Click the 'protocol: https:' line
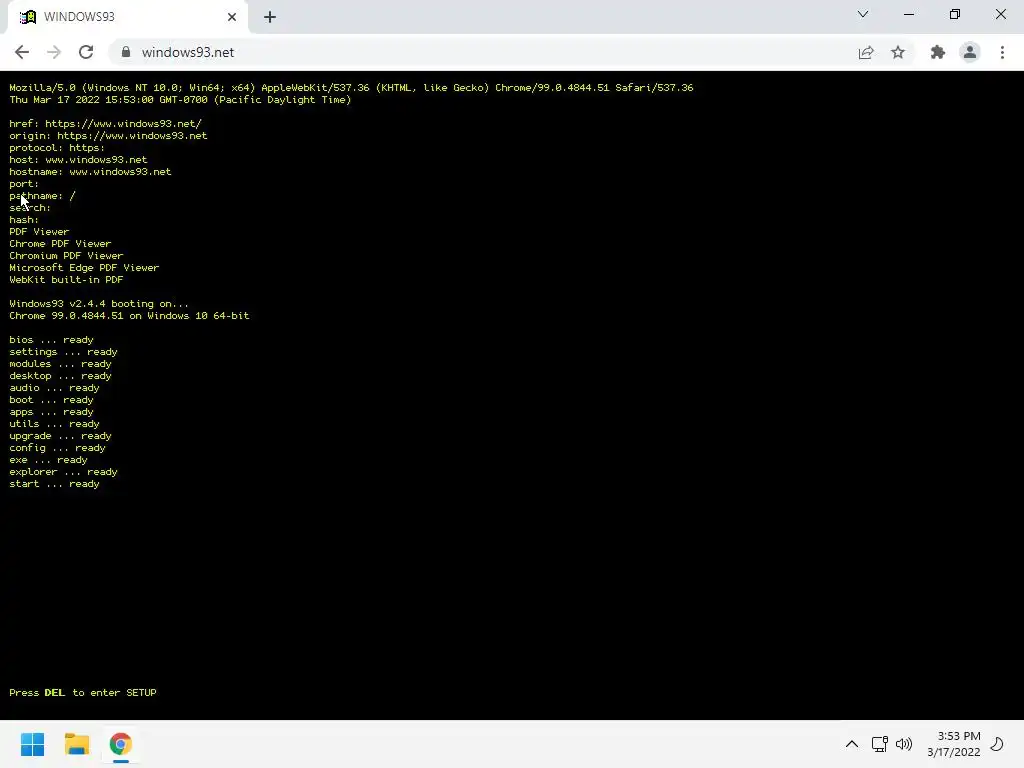1024x768 pixels. tap(57, 148)
